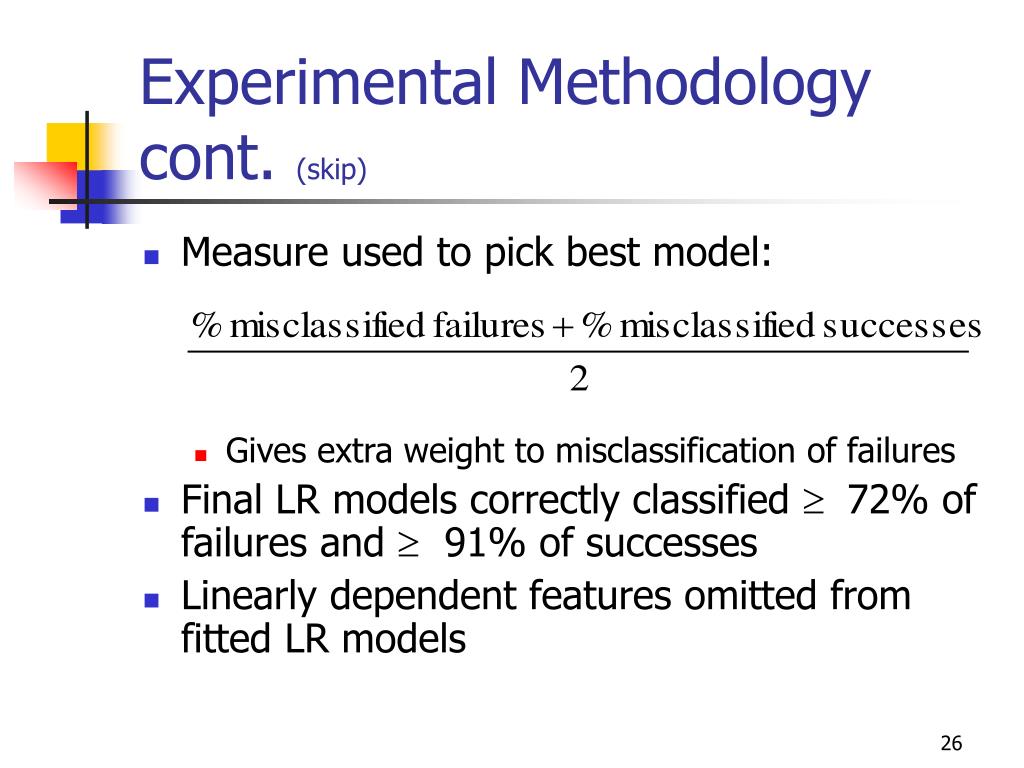Click slide number 26
This screenshot has height=768, width=1024.
951,743
